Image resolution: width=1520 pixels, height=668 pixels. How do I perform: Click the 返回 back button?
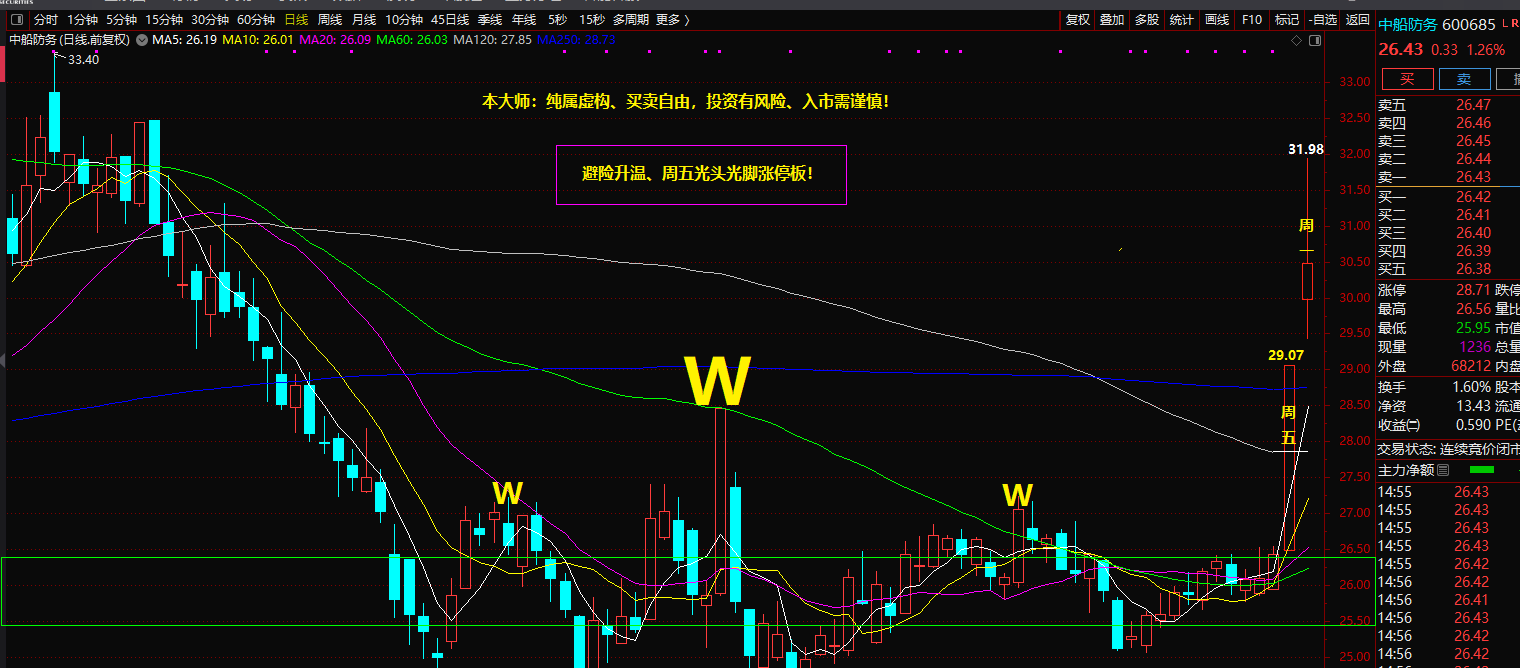tap(1357, 19)
